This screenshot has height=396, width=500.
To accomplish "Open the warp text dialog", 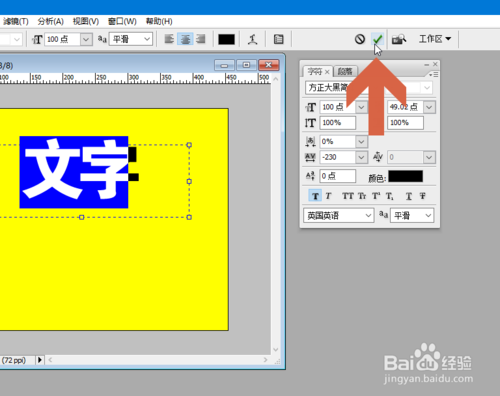I will [x=252, y=39].
